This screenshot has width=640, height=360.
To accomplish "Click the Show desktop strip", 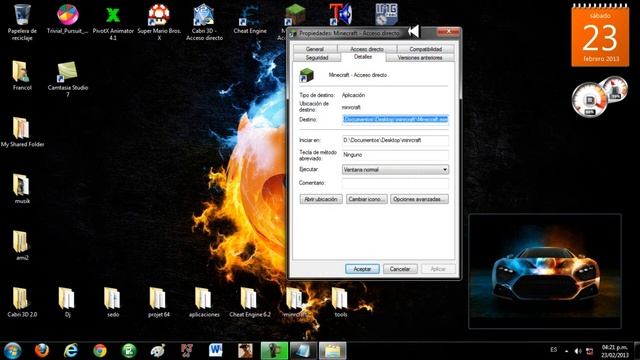I will tap(637, 351).
